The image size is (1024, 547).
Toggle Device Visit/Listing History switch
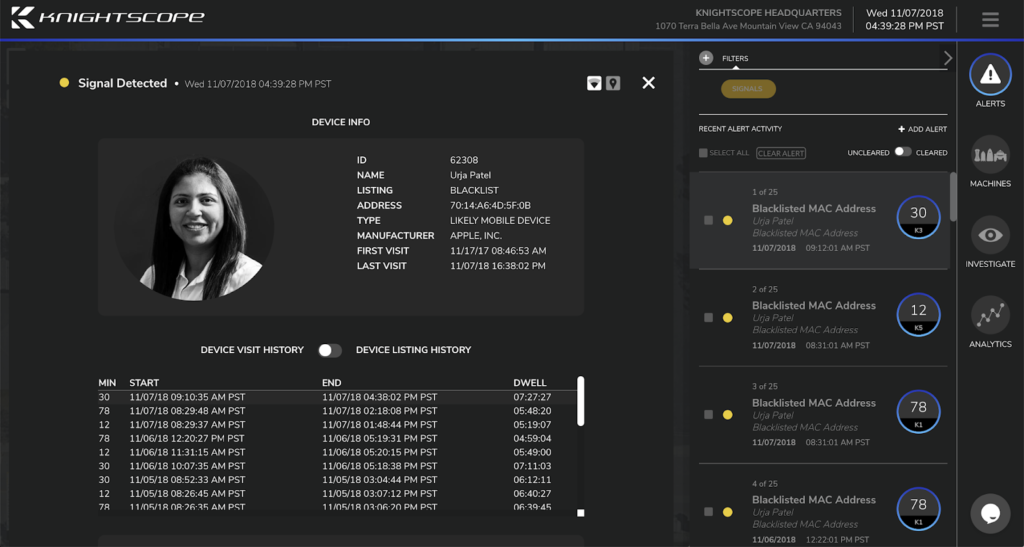330,351
